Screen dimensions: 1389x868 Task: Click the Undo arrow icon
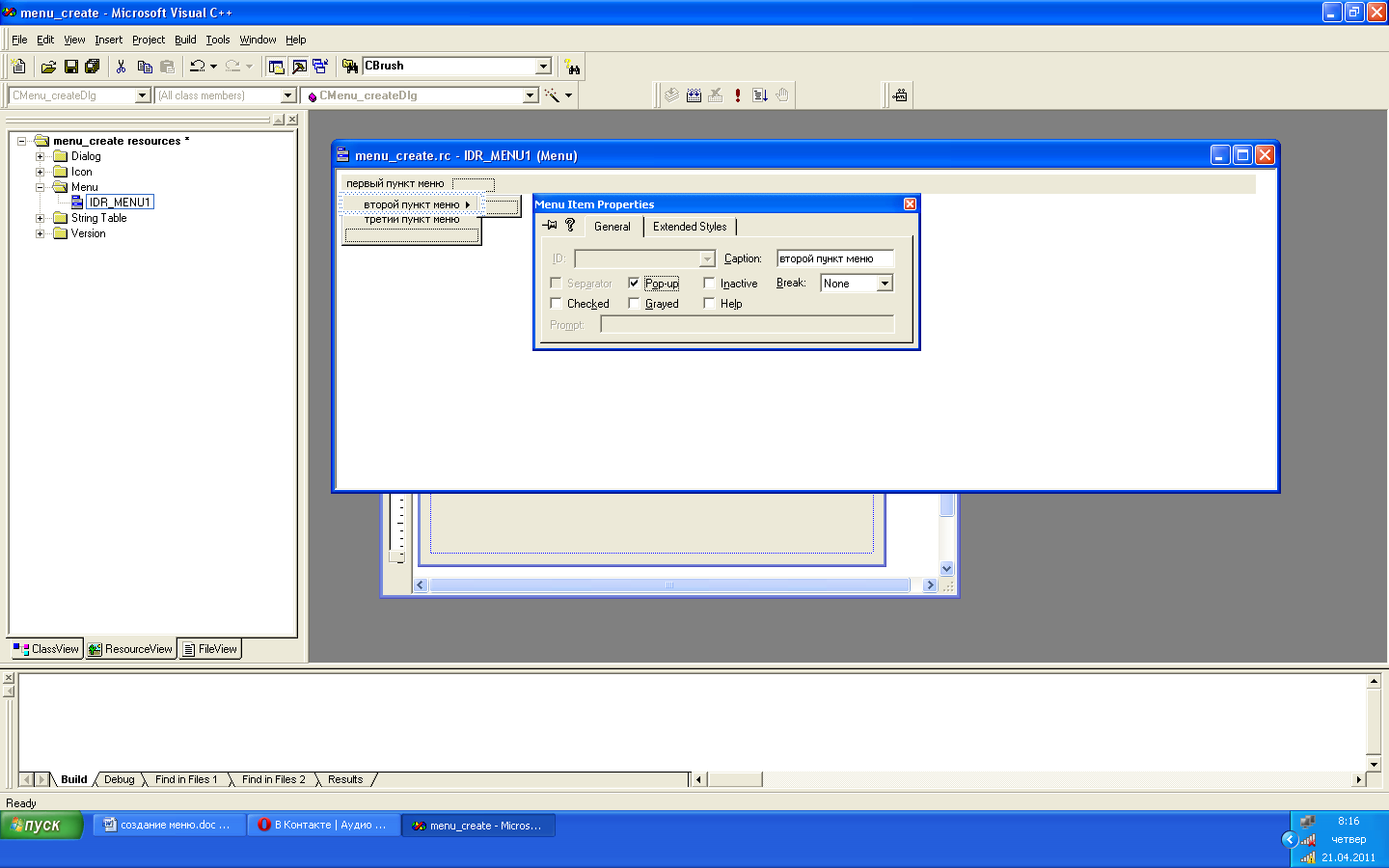(198, 67)
